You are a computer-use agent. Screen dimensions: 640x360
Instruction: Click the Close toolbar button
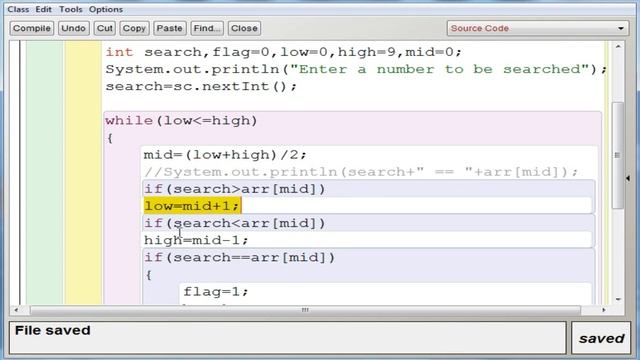pos(244,28)
